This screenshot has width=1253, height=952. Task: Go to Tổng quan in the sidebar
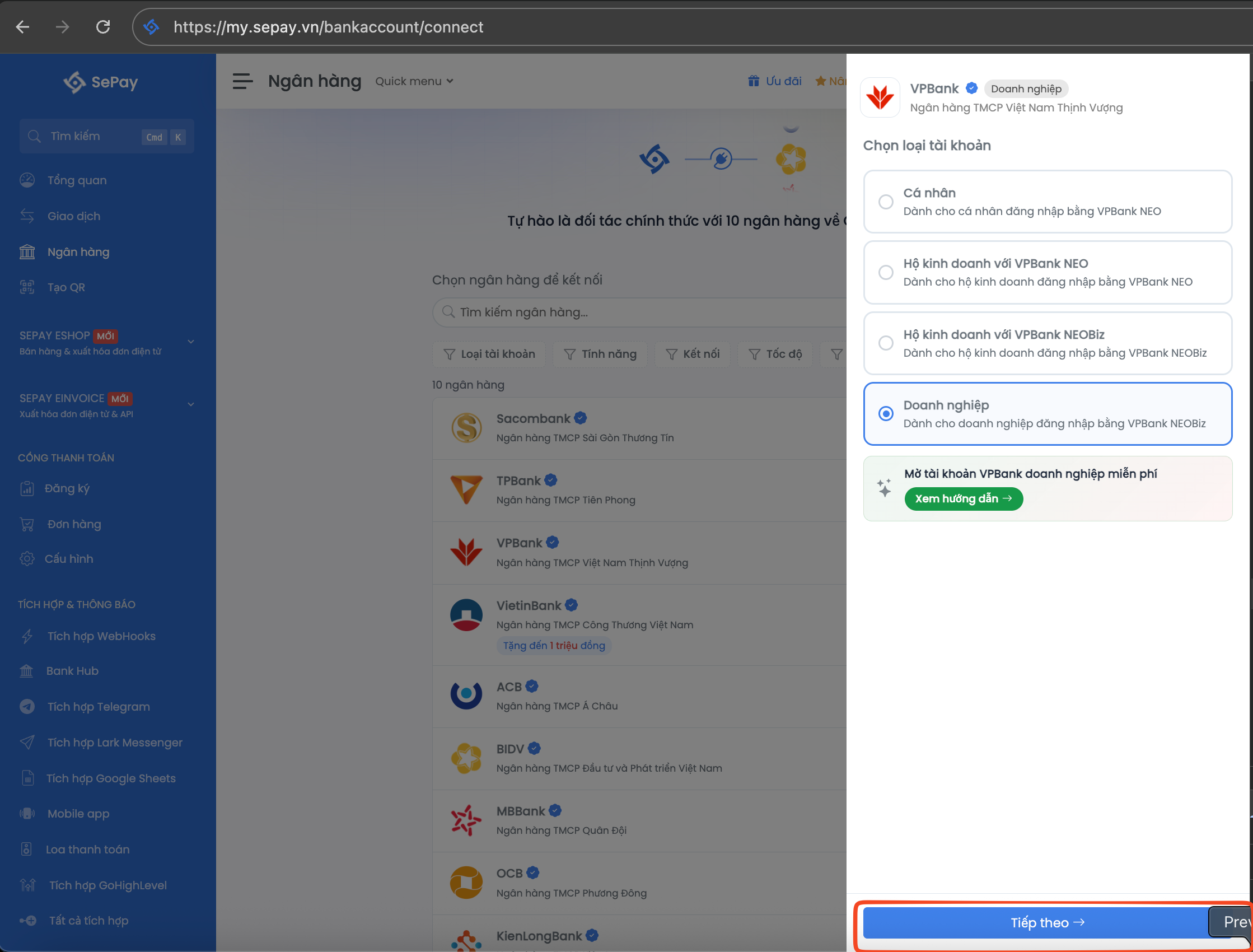click(77, 180)
